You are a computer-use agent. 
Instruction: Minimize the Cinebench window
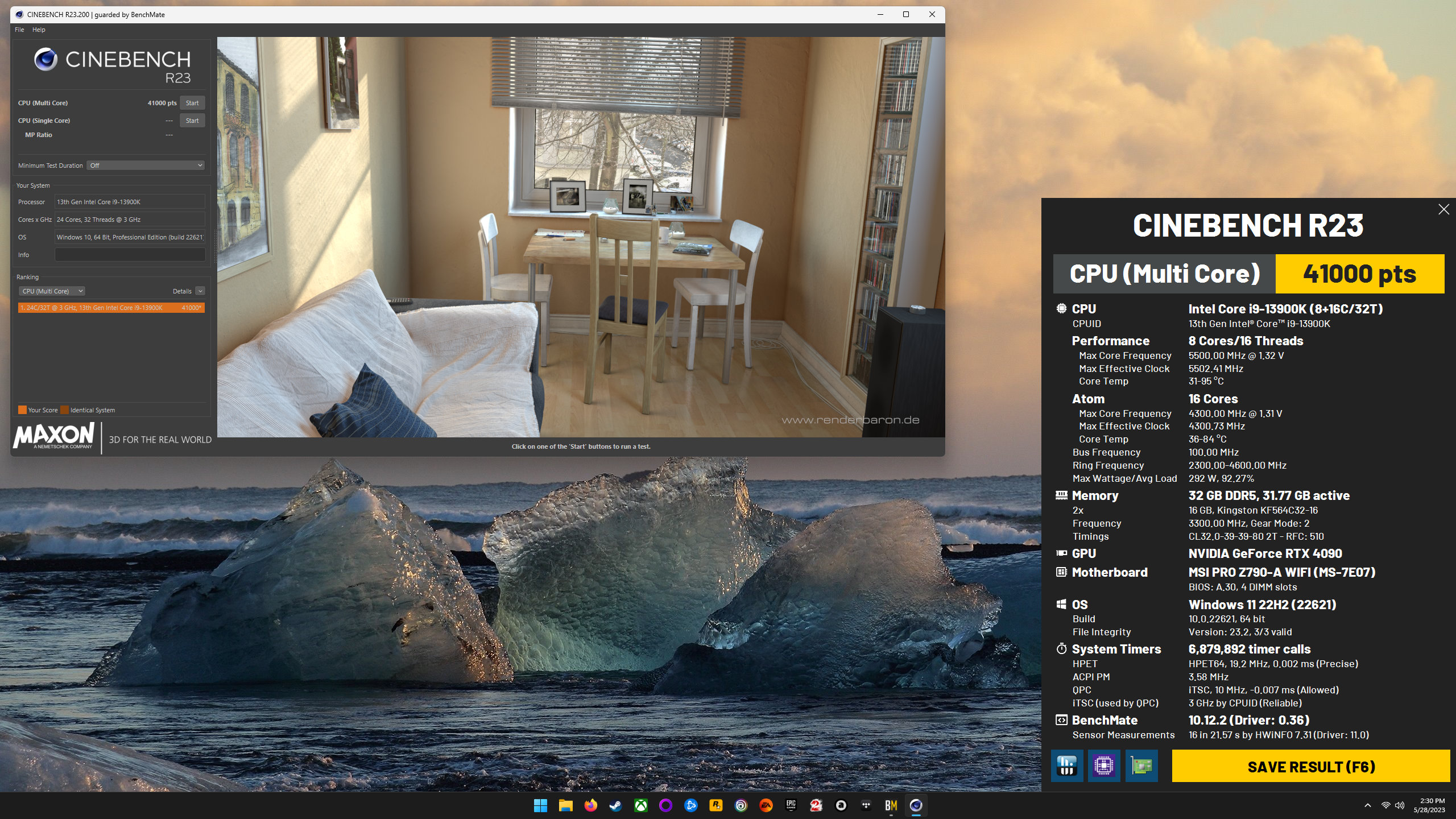pos(880,15)
